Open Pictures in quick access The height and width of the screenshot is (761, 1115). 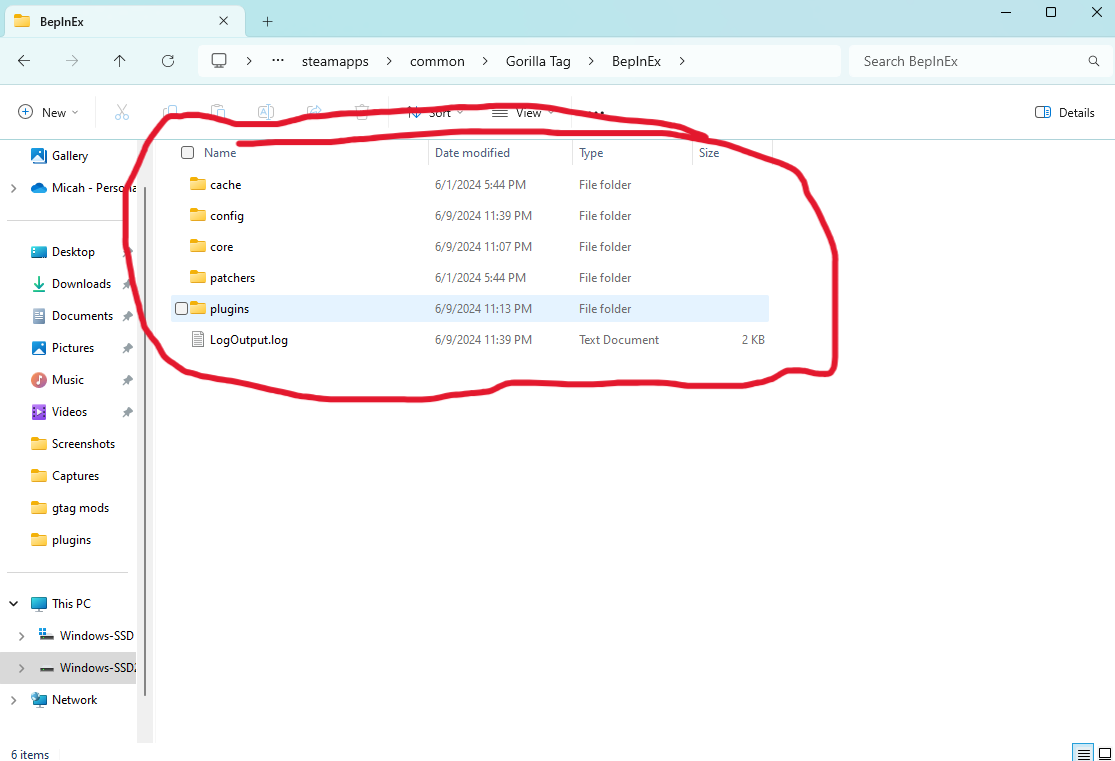coord(73,348)
